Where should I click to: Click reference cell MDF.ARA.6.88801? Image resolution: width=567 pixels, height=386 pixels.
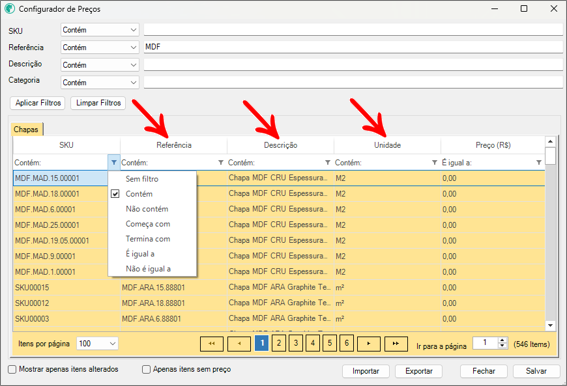pos(174,319)
